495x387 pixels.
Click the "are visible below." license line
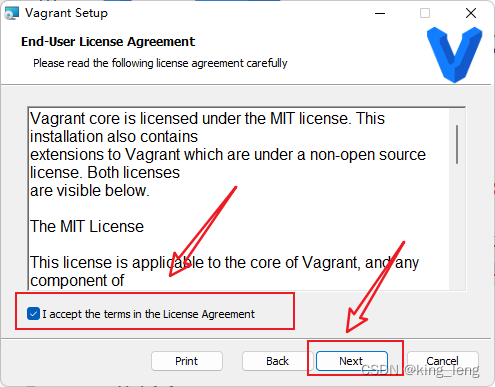pos(90,191)
